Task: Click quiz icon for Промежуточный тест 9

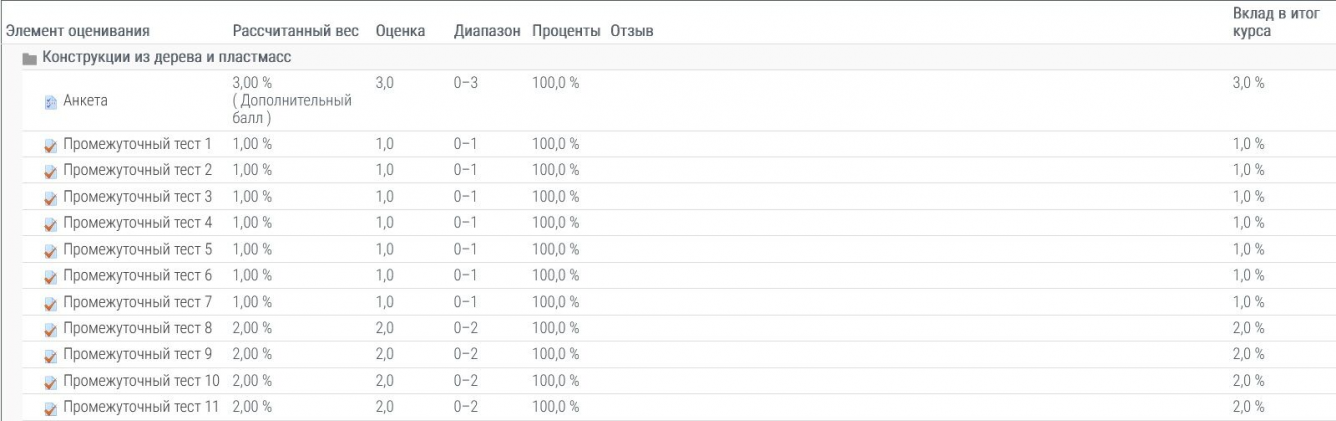Action: (x=50, y=354)
